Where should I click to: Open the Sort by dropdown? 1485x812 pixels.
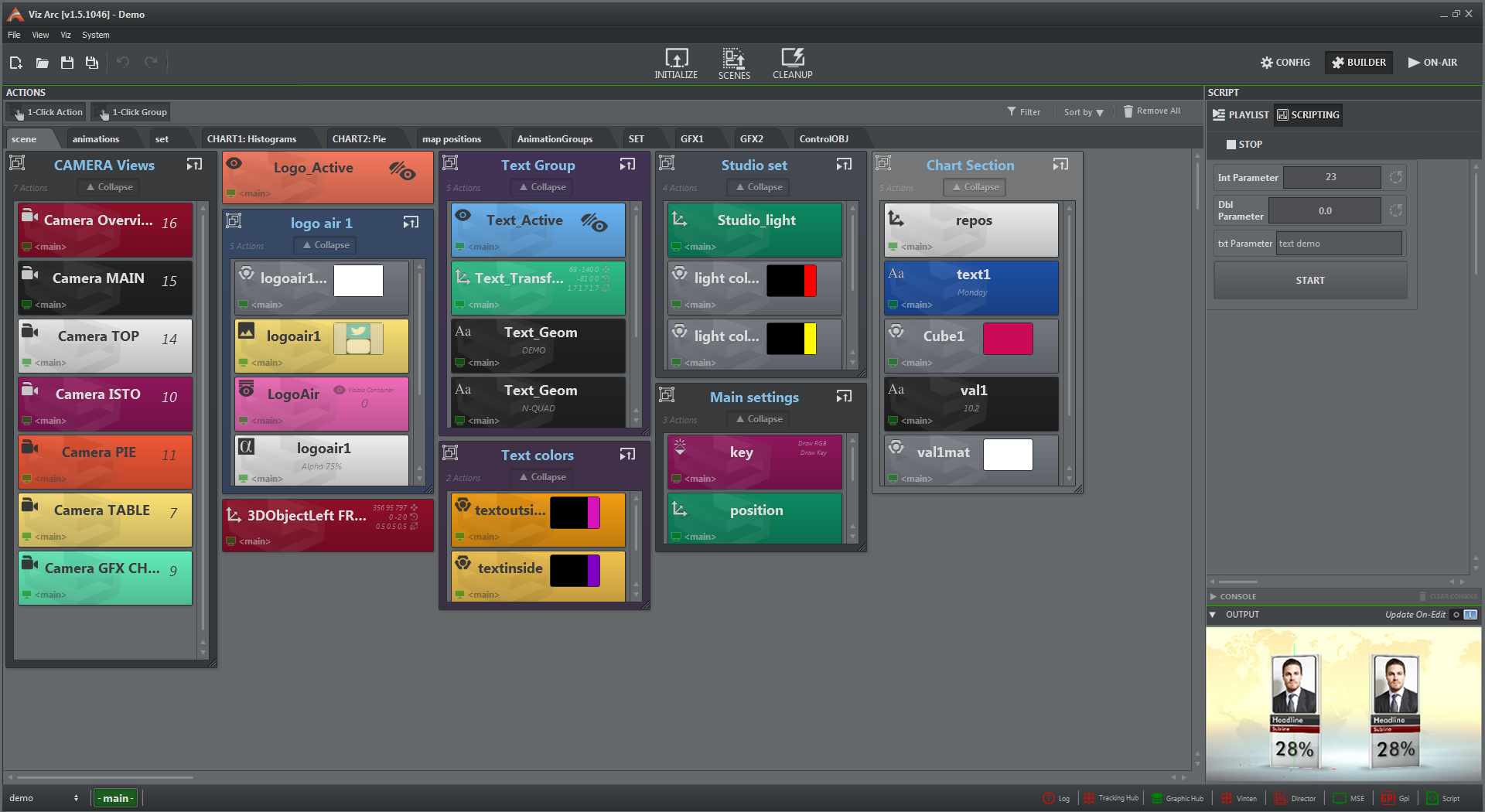1083,112
